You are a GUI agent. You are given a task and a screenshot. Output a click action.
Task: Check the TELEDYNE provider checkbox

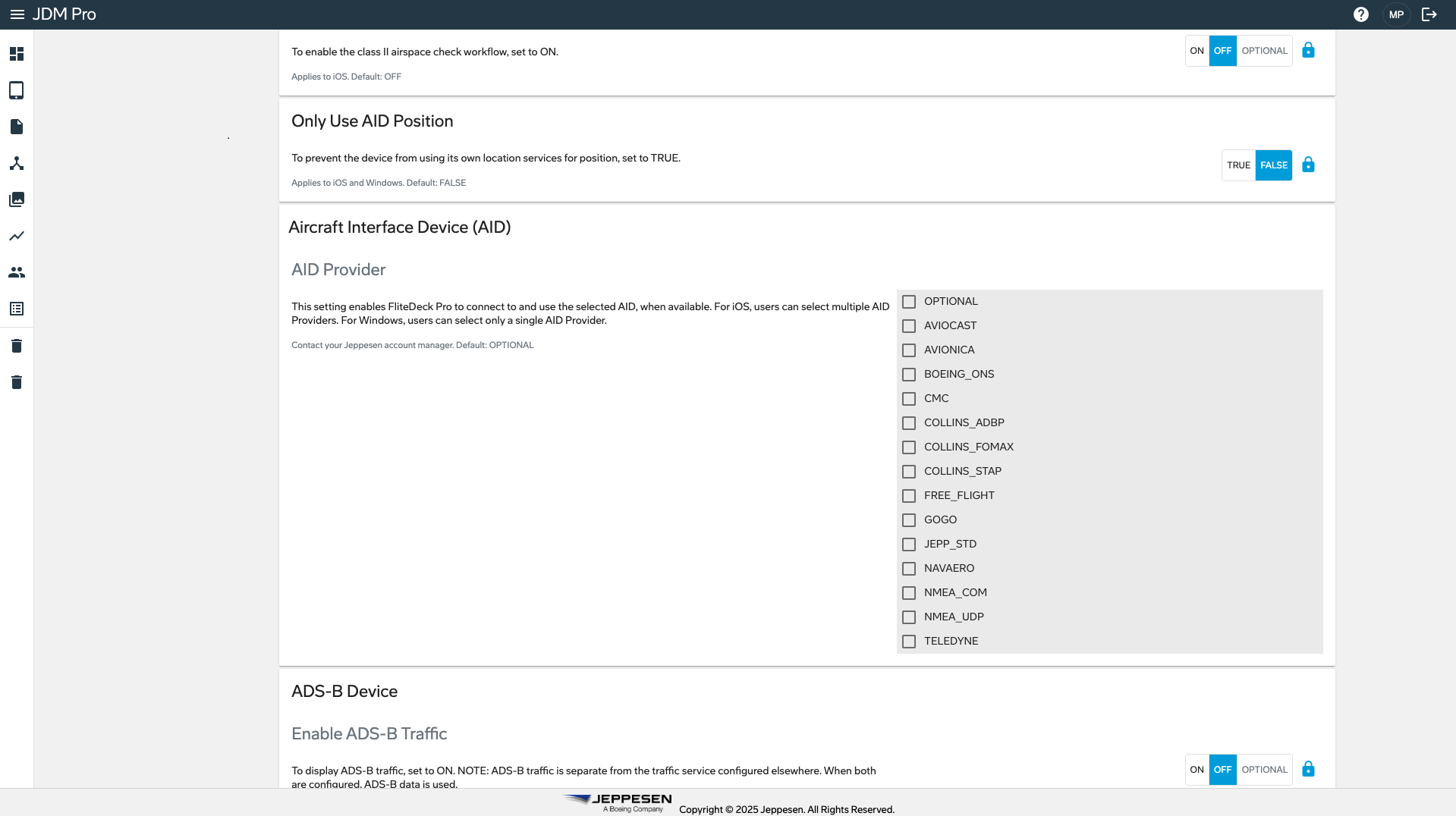(909, 642)
